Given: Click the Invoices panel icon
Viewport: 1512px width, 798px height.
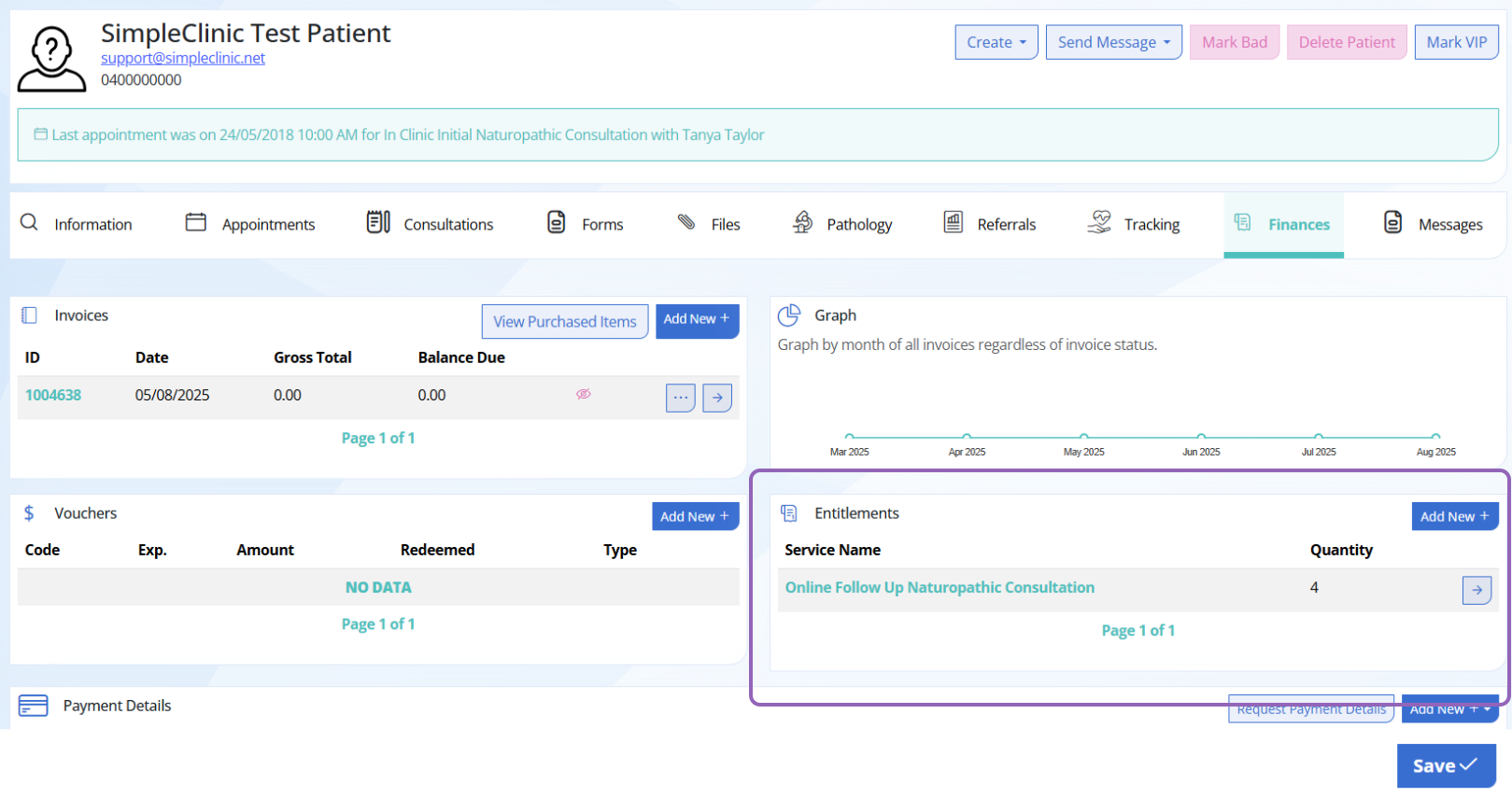Looking at the screenshot, I should (29, 315).
